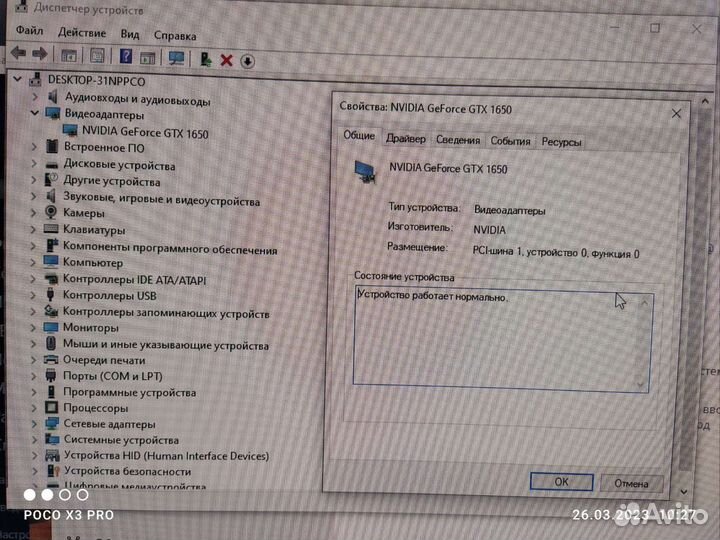Select Компоненты программного обеспечения item
This screenshot has width=720, height=540.
point(170,248)
